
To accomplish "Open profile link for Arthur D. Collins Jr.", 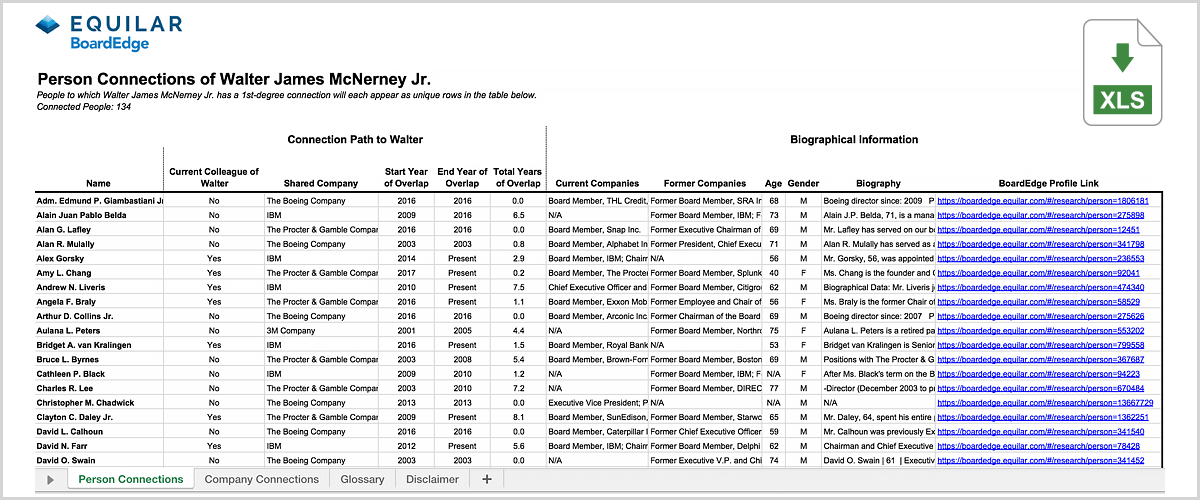I will 1039,316.
